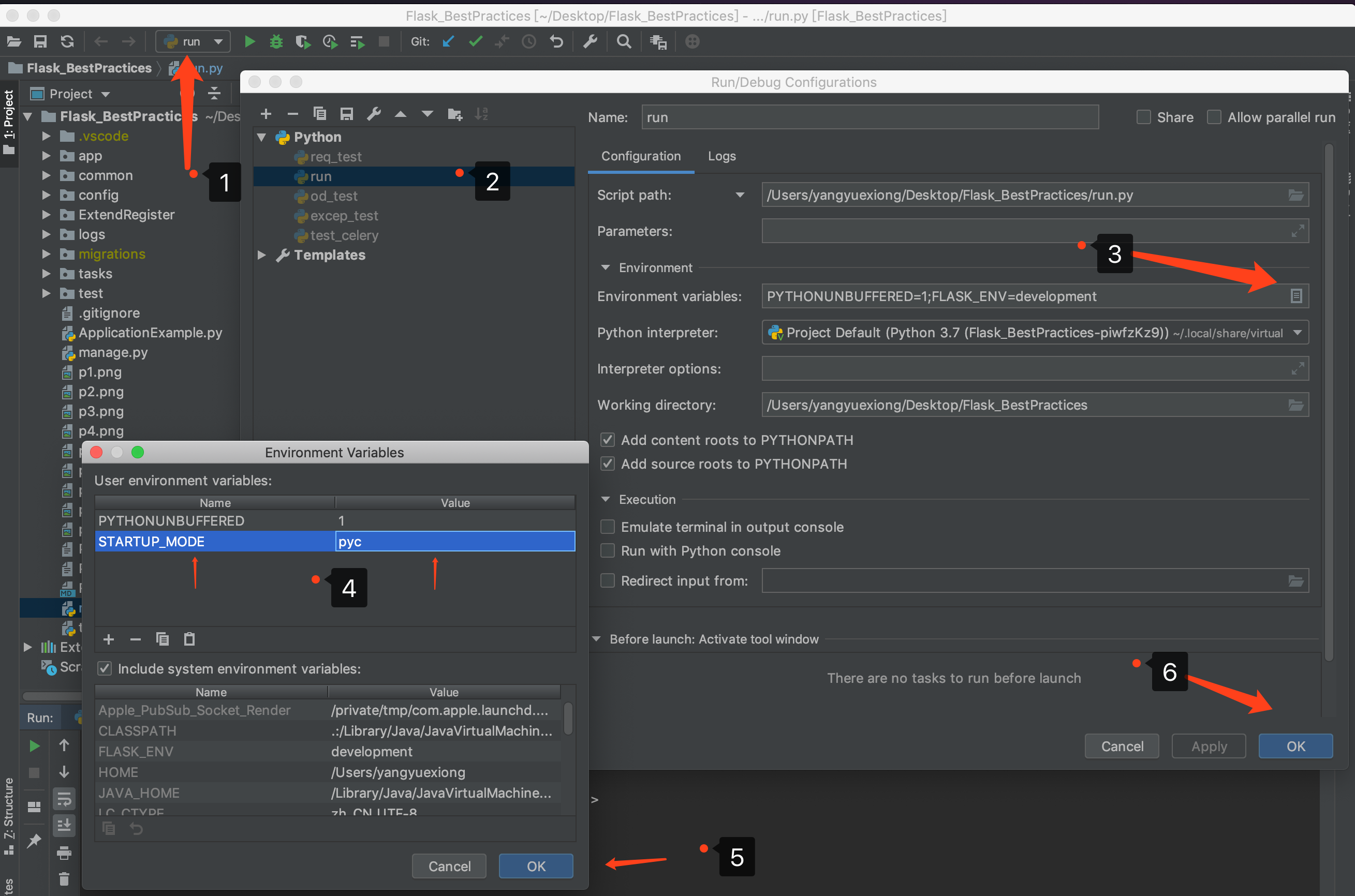This screenshot has width=1355, height=896.
Task: Check the Allow parallel run box
Action: coord(1214,117)
